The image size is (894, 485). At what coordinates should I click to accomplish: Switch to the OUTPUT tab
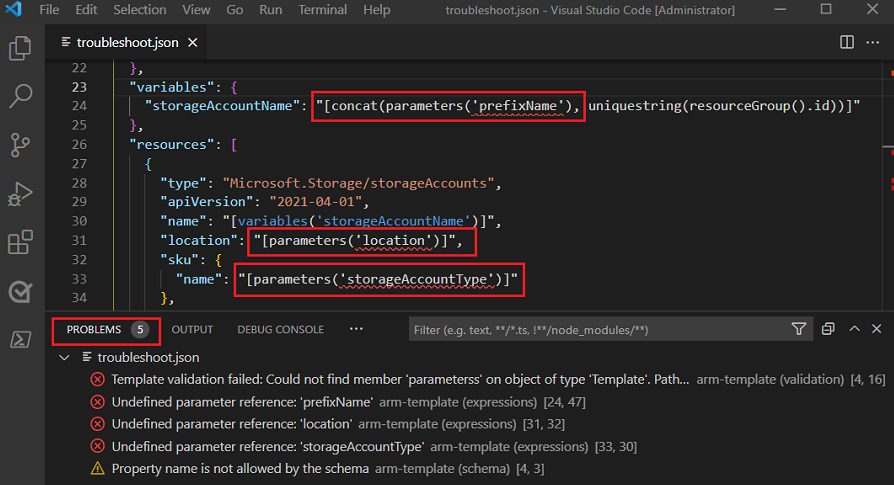pyautogui.click(x=192, y=329)
